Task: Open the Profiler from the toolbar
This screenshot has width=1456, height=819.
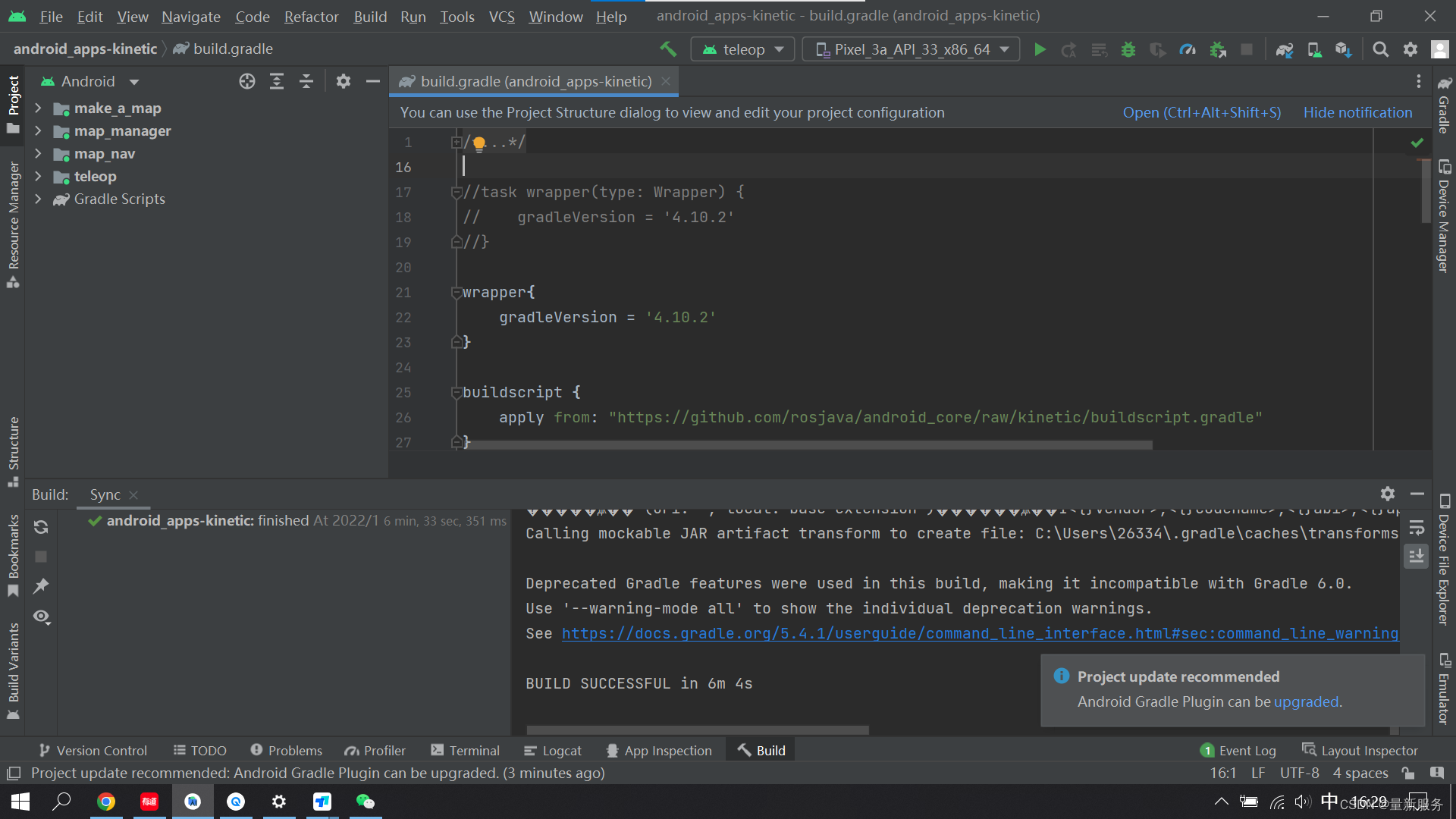Action: pos(1188,49)
